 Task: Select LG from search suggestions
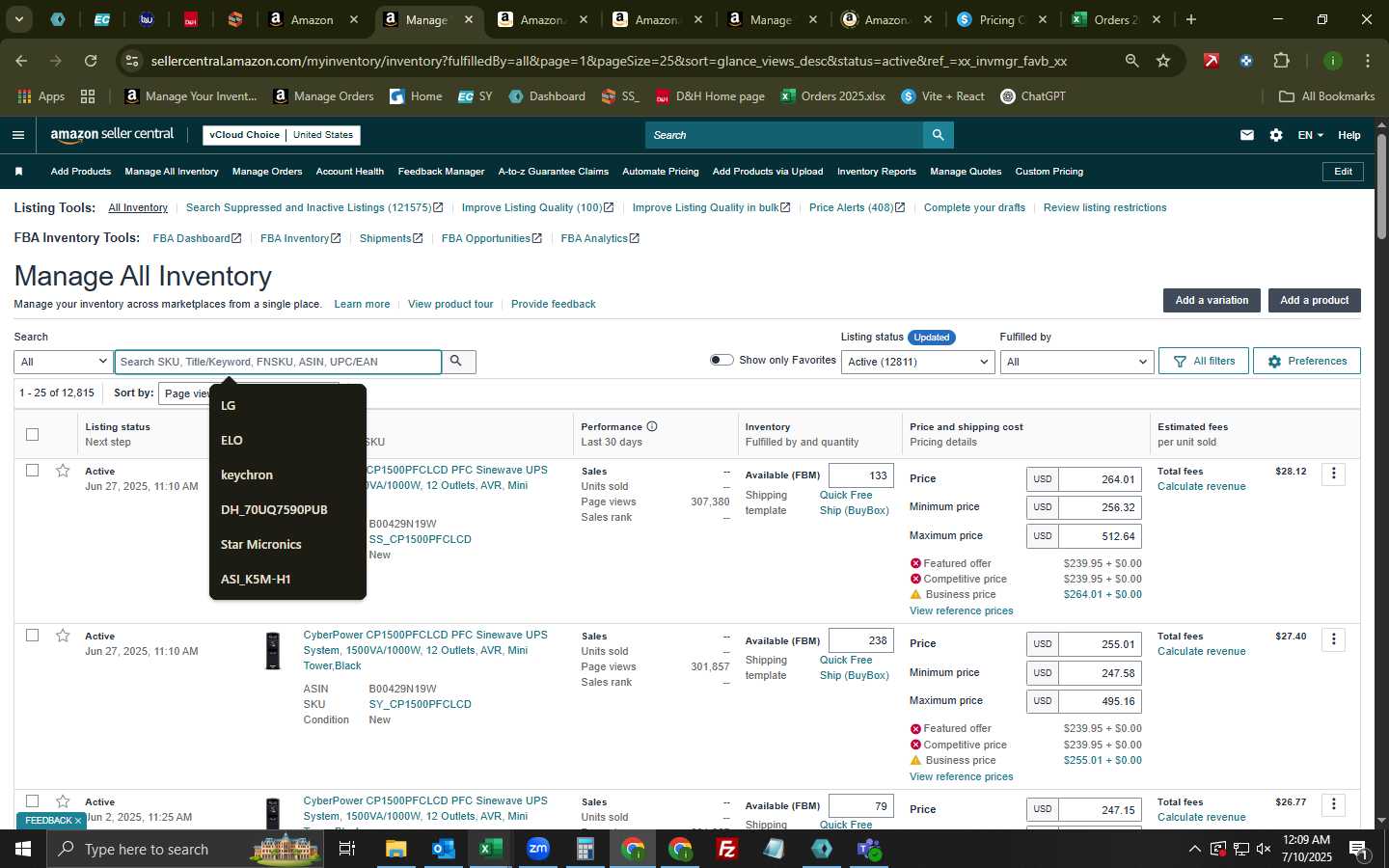287,405
